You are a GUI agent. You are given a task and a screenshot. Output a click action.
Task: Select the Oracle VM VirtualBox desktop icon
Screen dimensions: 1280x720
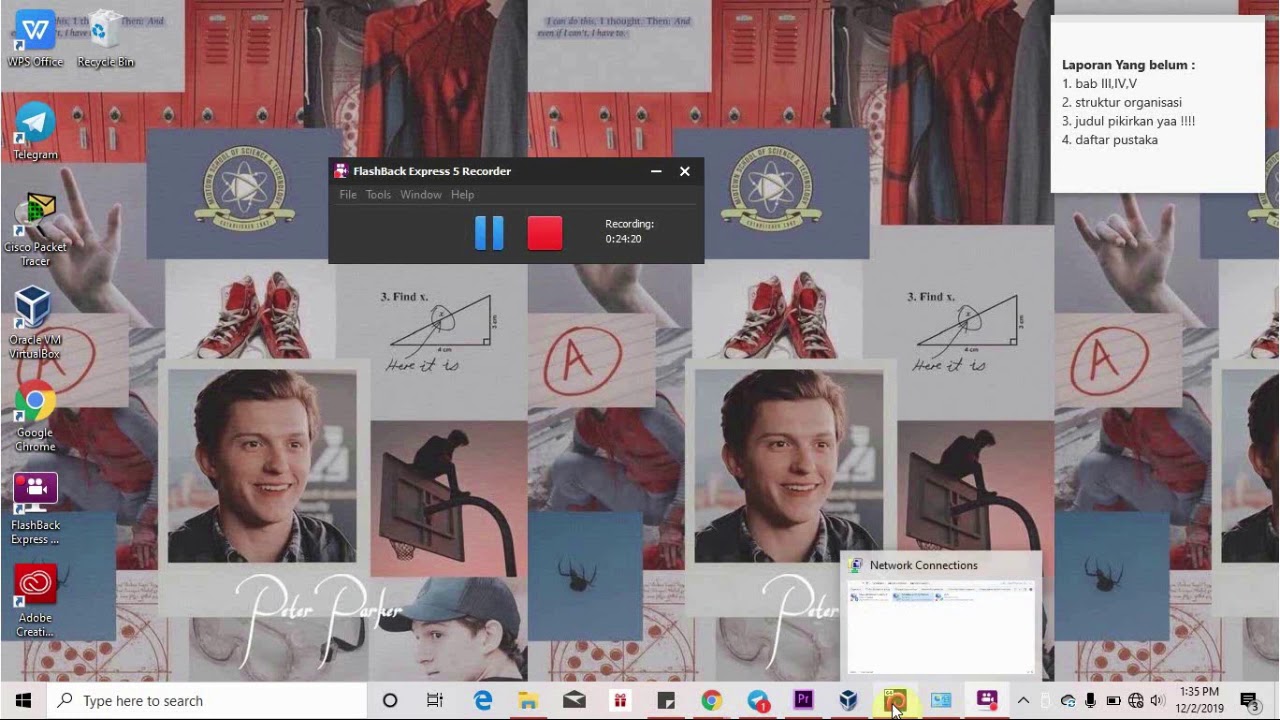coord(35,323)
